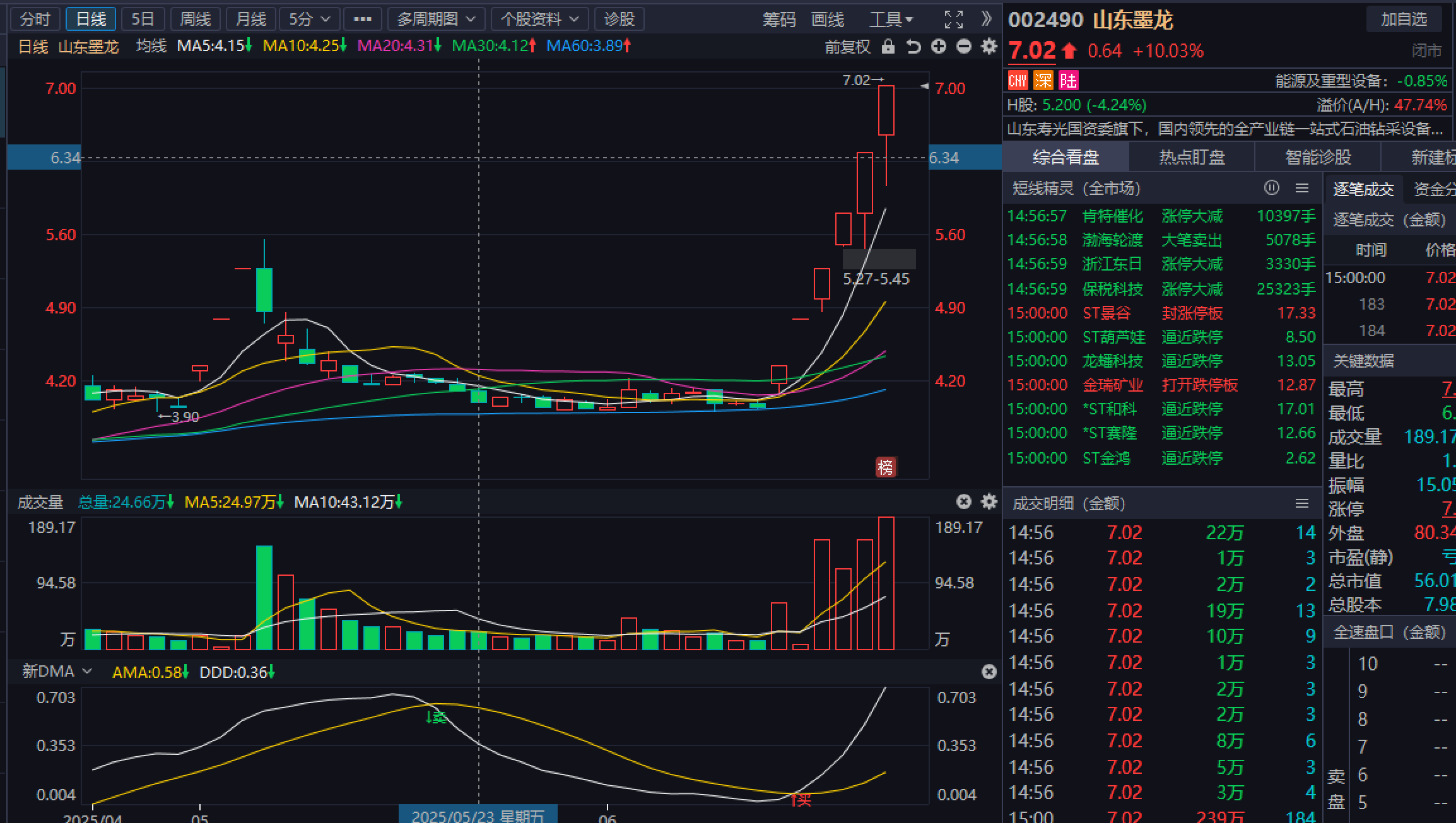
Task: Open K-line chart settings gear
Action: 989,47
